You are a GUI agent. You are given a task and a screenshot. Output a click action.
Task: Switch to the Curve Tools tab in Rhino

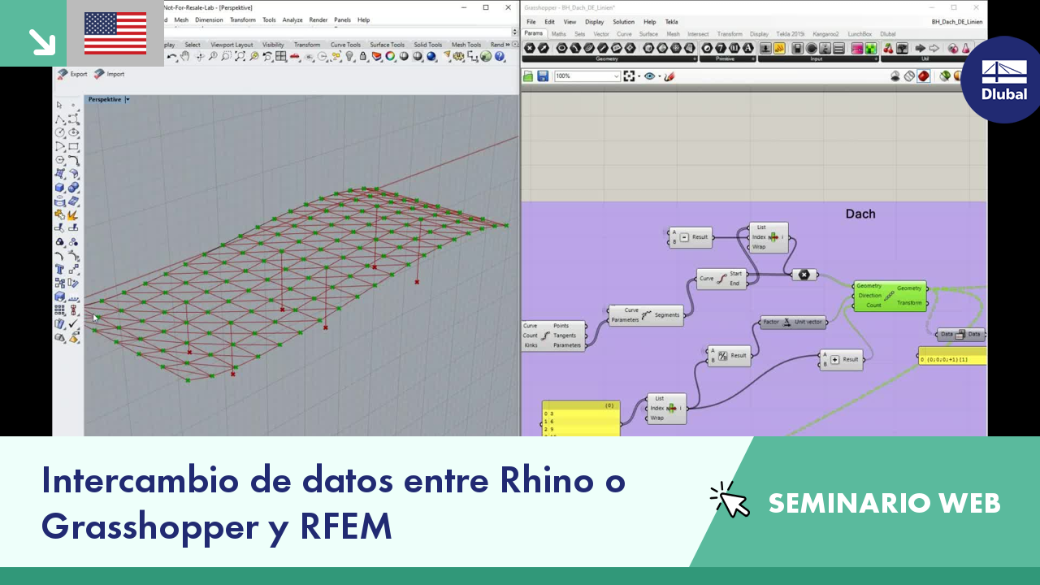click(346, 44)
